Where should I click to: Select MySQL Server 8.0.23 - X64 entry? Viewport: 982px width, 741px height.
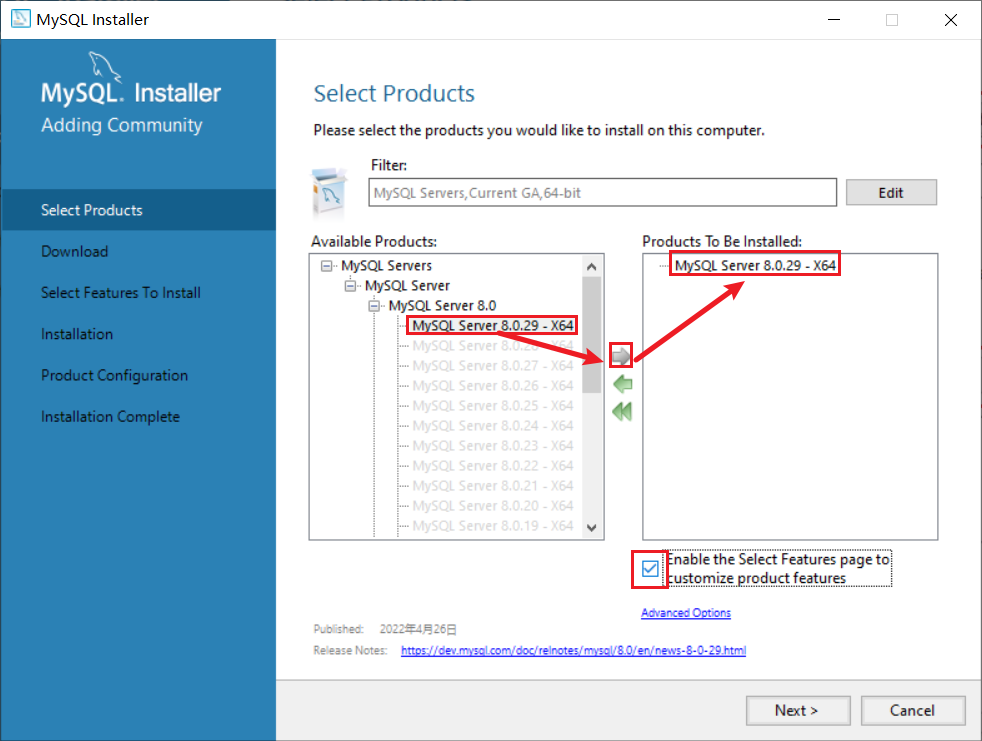coord(492,446)
